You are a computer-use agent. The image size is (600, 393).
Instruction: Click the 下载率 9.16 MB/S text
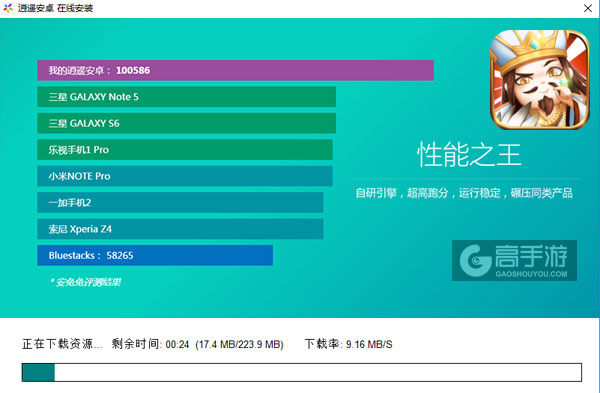349,344
